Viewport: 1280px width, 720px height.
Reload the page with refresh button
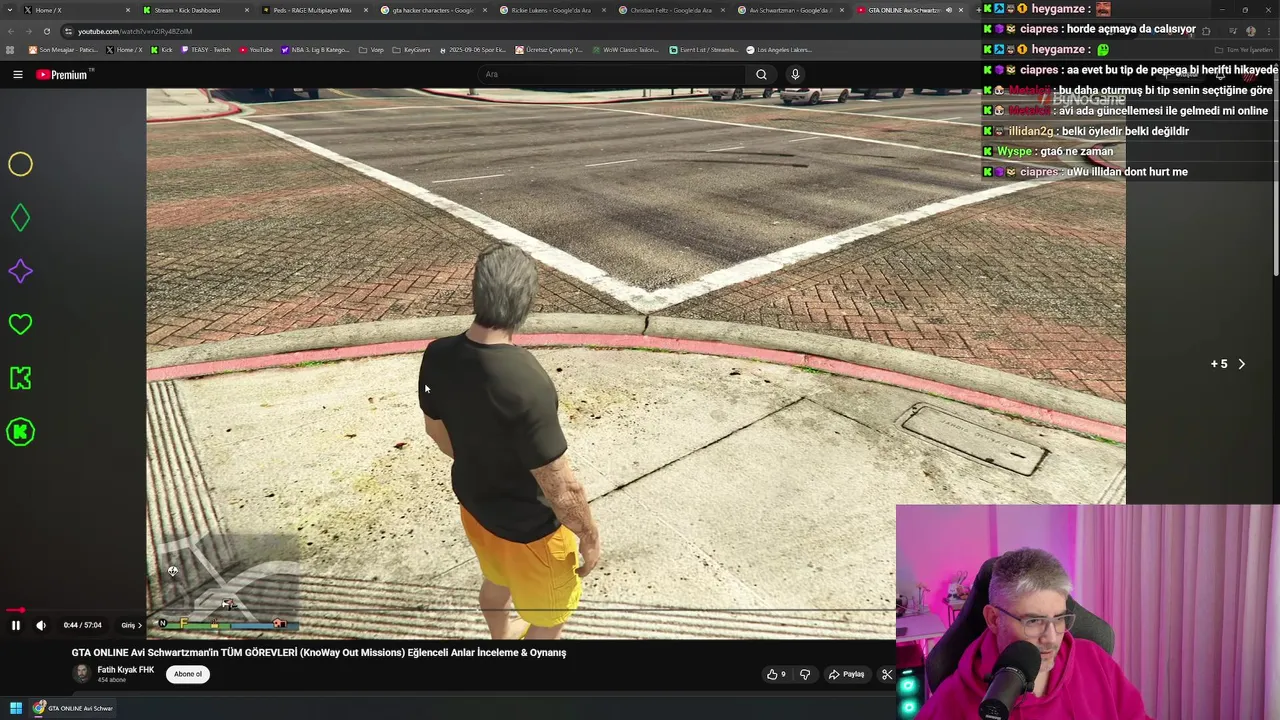(x=46, y=31)
